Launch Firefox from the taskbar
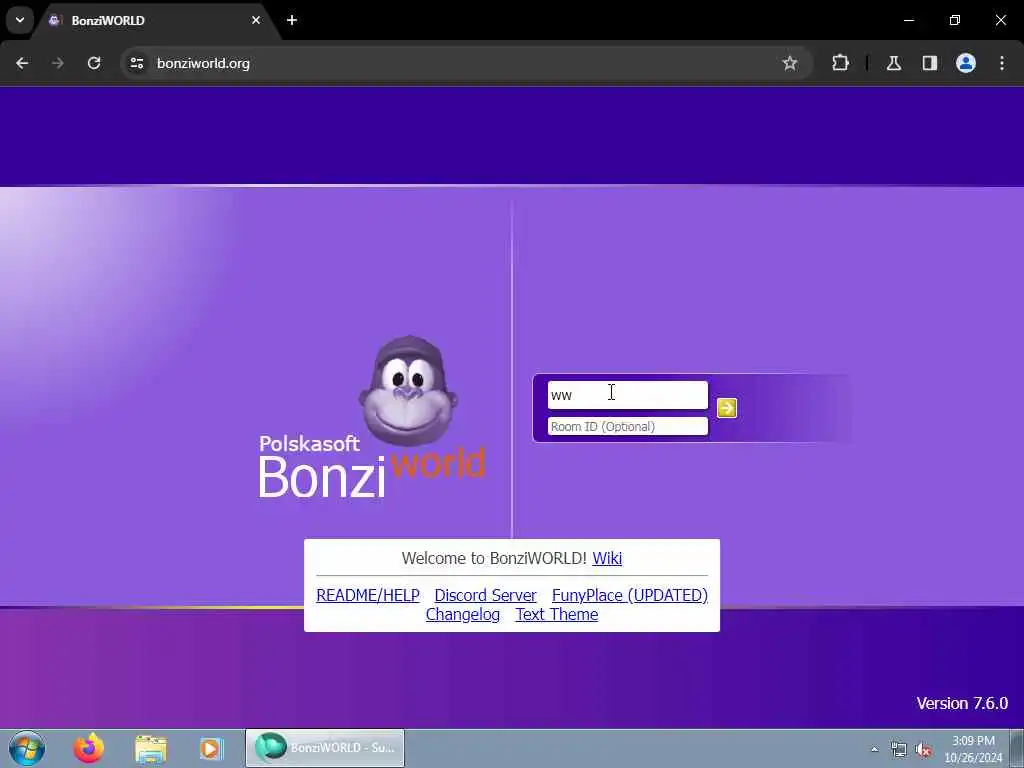 (x=89, y=748)
